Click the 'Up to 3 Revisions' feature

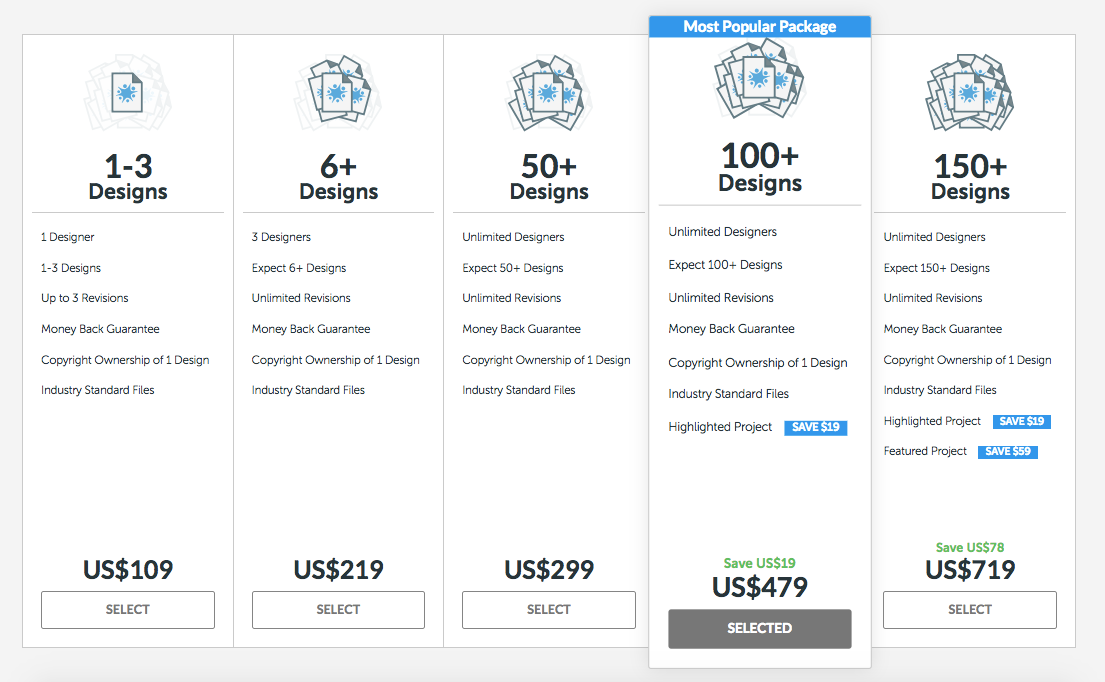pos(85,298)
